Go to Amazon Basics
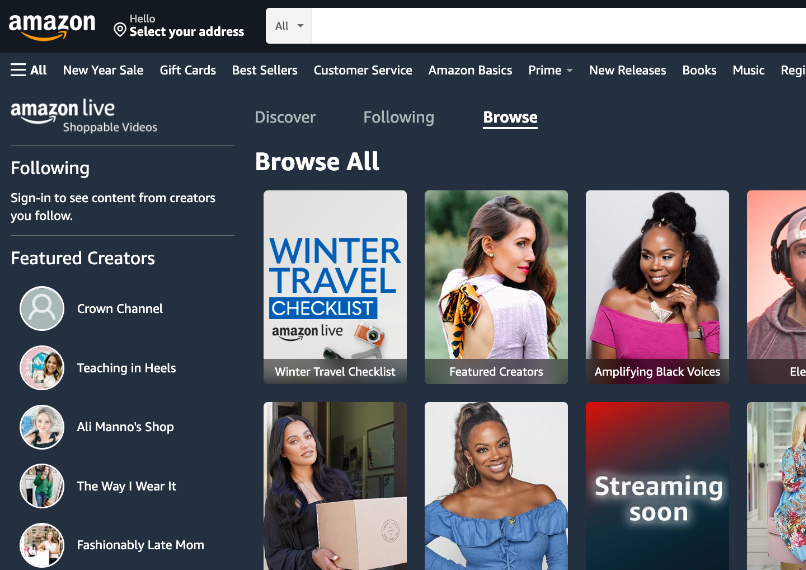The height and width of the screenshot is (570, 806). click(470, 70)
